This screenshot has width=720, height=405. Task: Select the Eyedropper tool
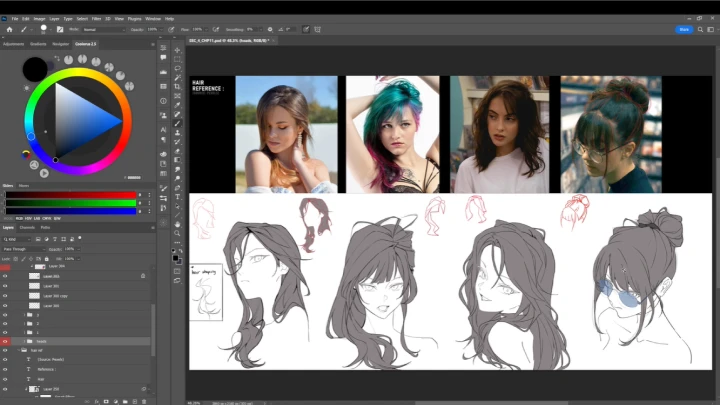[177, 105]
